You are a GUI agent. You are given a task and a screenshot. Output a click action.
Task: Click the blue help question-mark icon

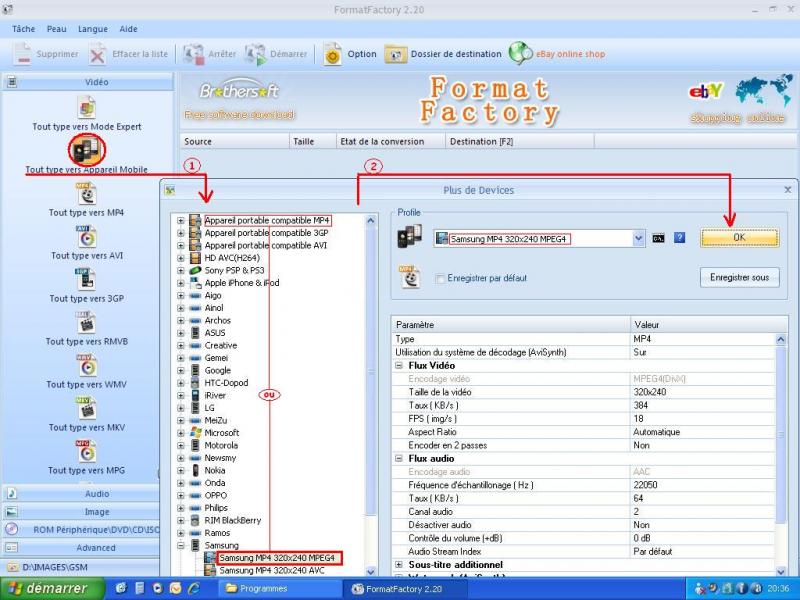(x=679, y=238)
